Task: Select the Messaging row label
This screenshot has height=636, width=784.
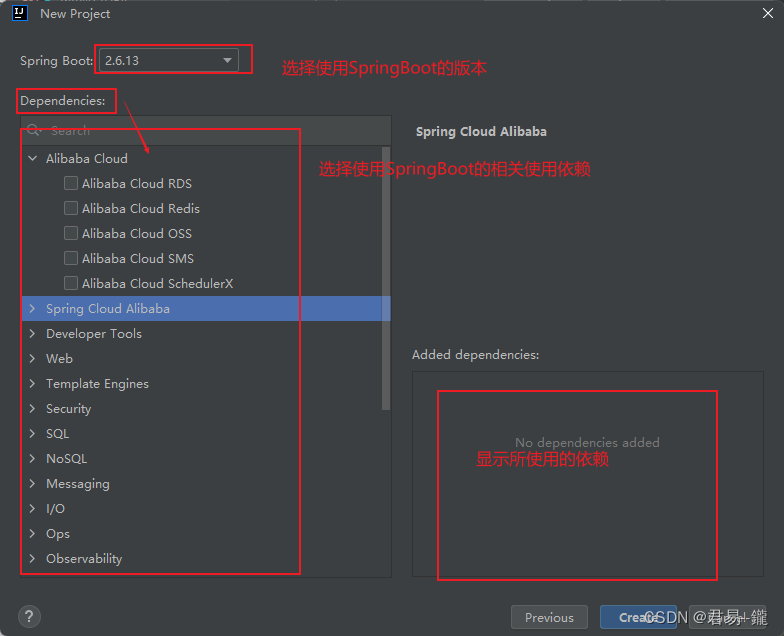Action: coord(78,484)
